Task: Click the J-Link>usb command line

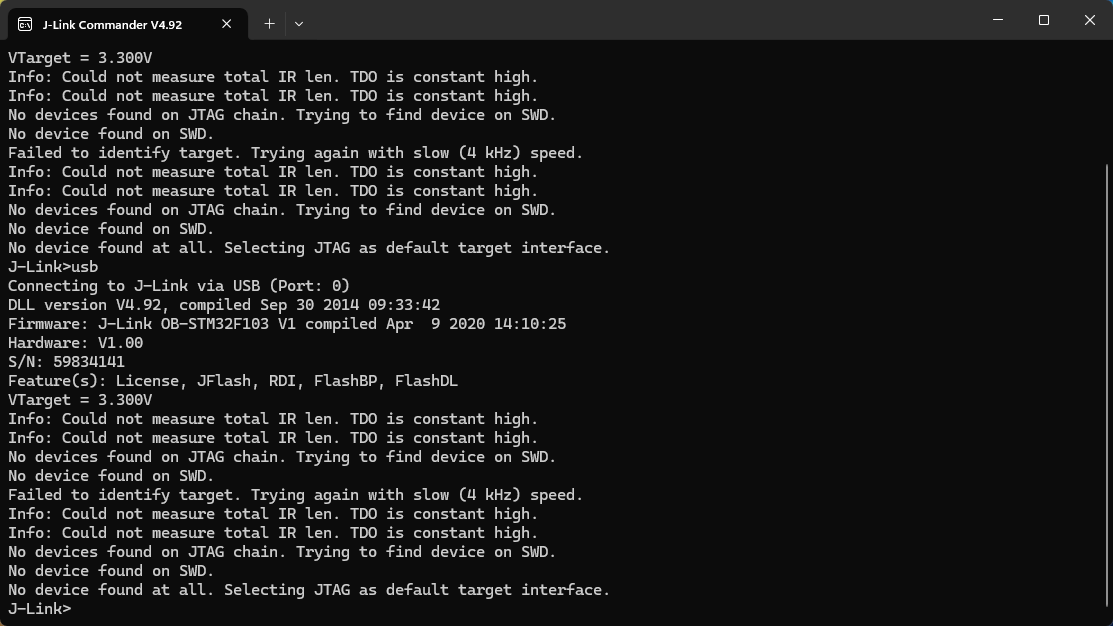Action: 53,267
